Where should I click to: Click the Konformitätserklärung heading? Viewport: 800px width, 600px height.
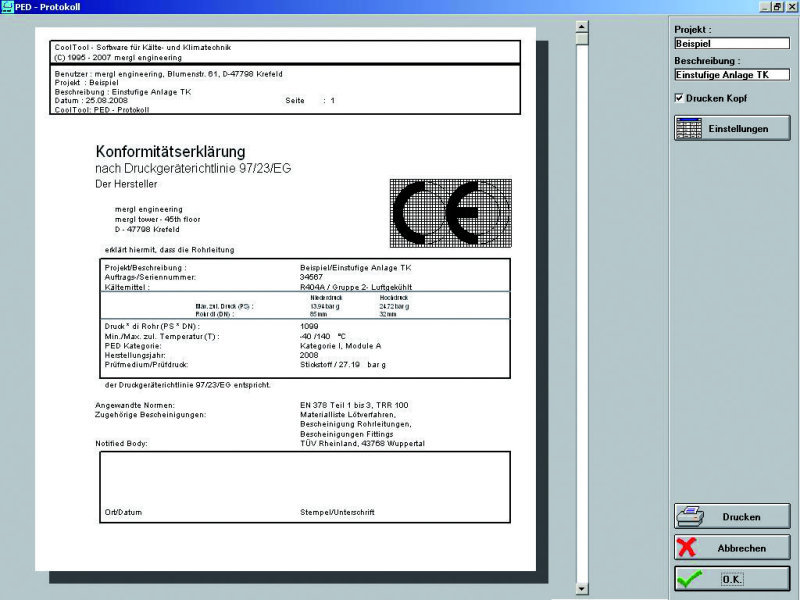pos(170,152)
